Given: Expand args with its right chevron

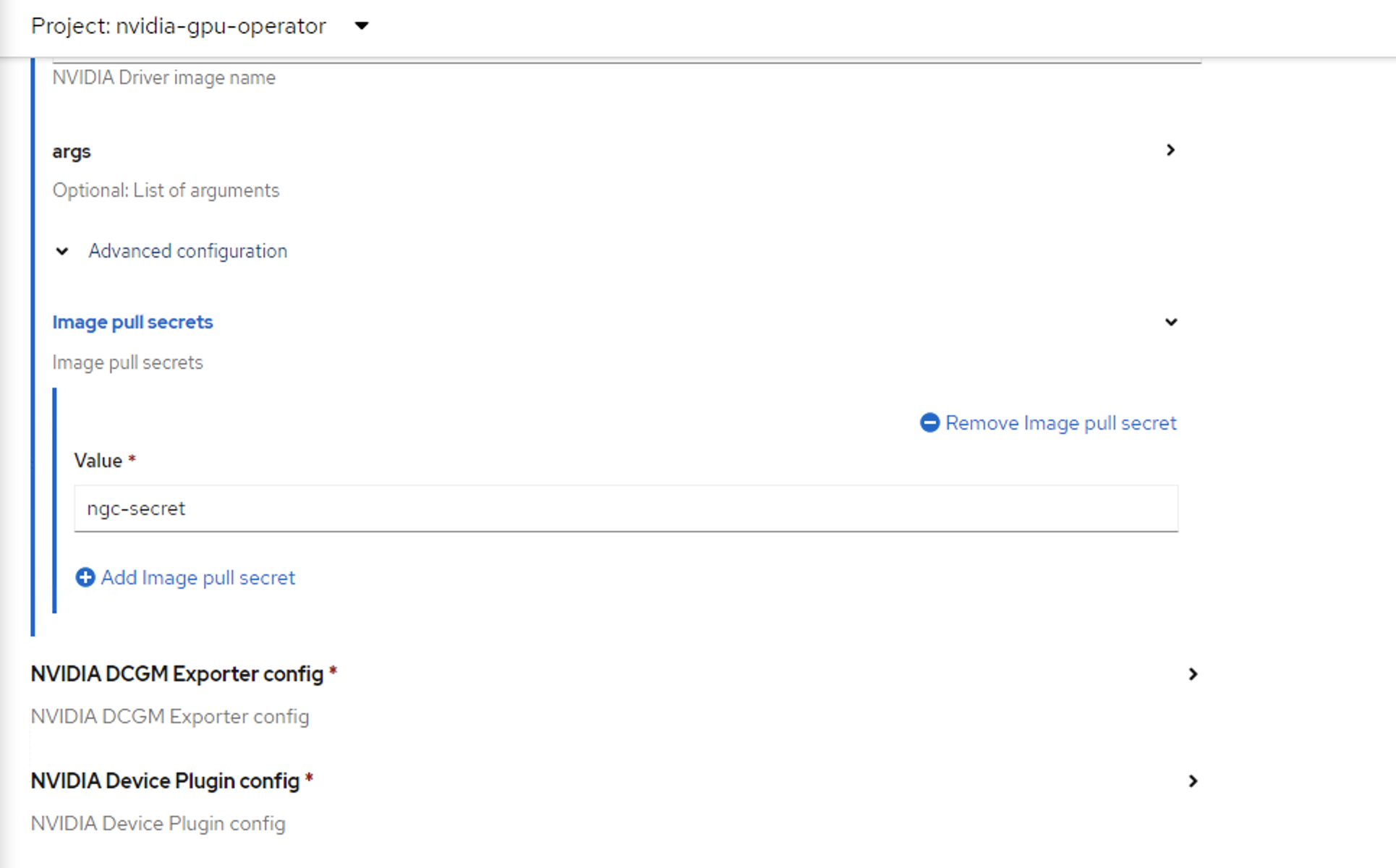Looking at the screenshot, I should click(1170, 150).
